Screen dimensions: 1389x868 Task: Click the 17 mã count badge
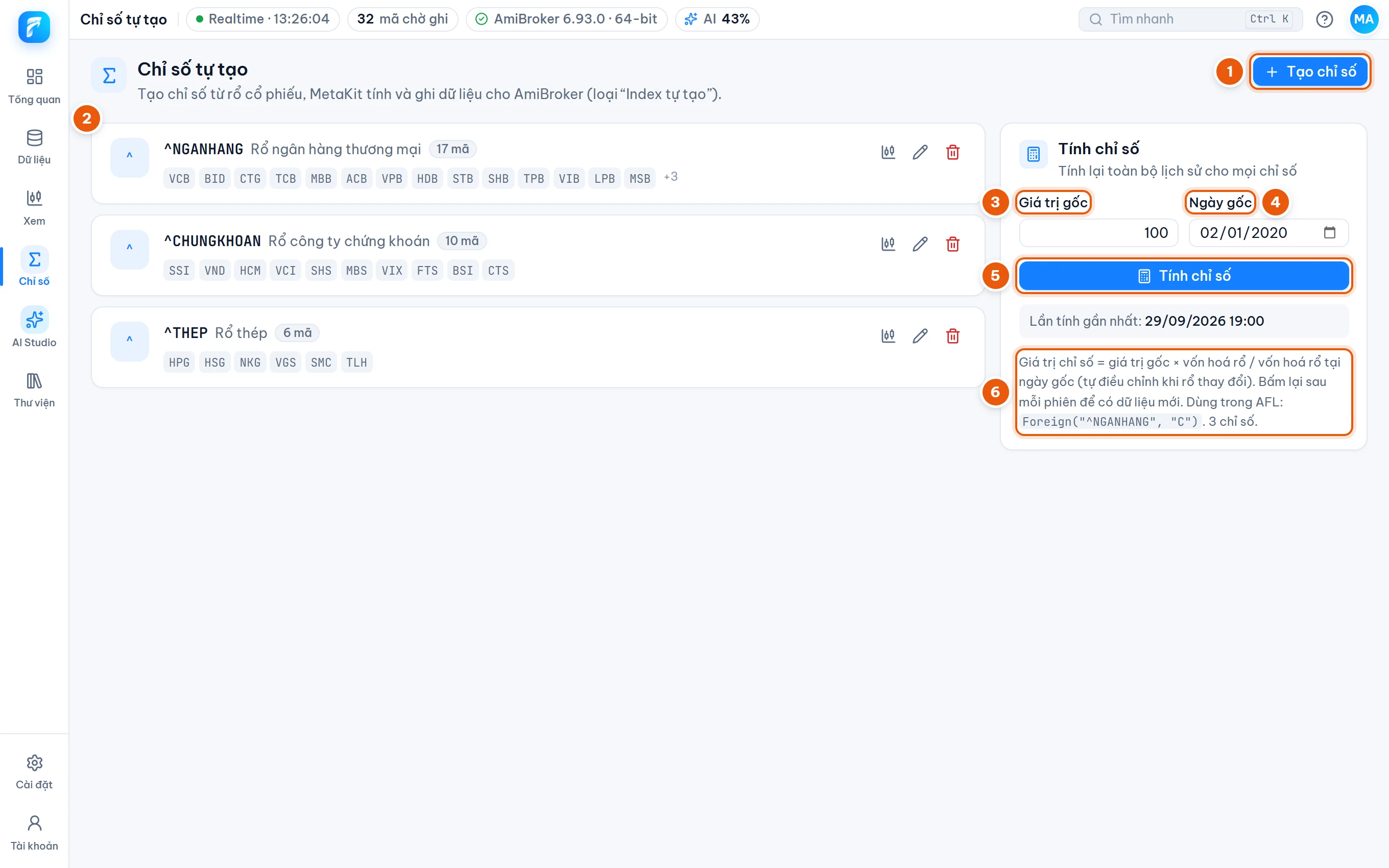point(452,149)
